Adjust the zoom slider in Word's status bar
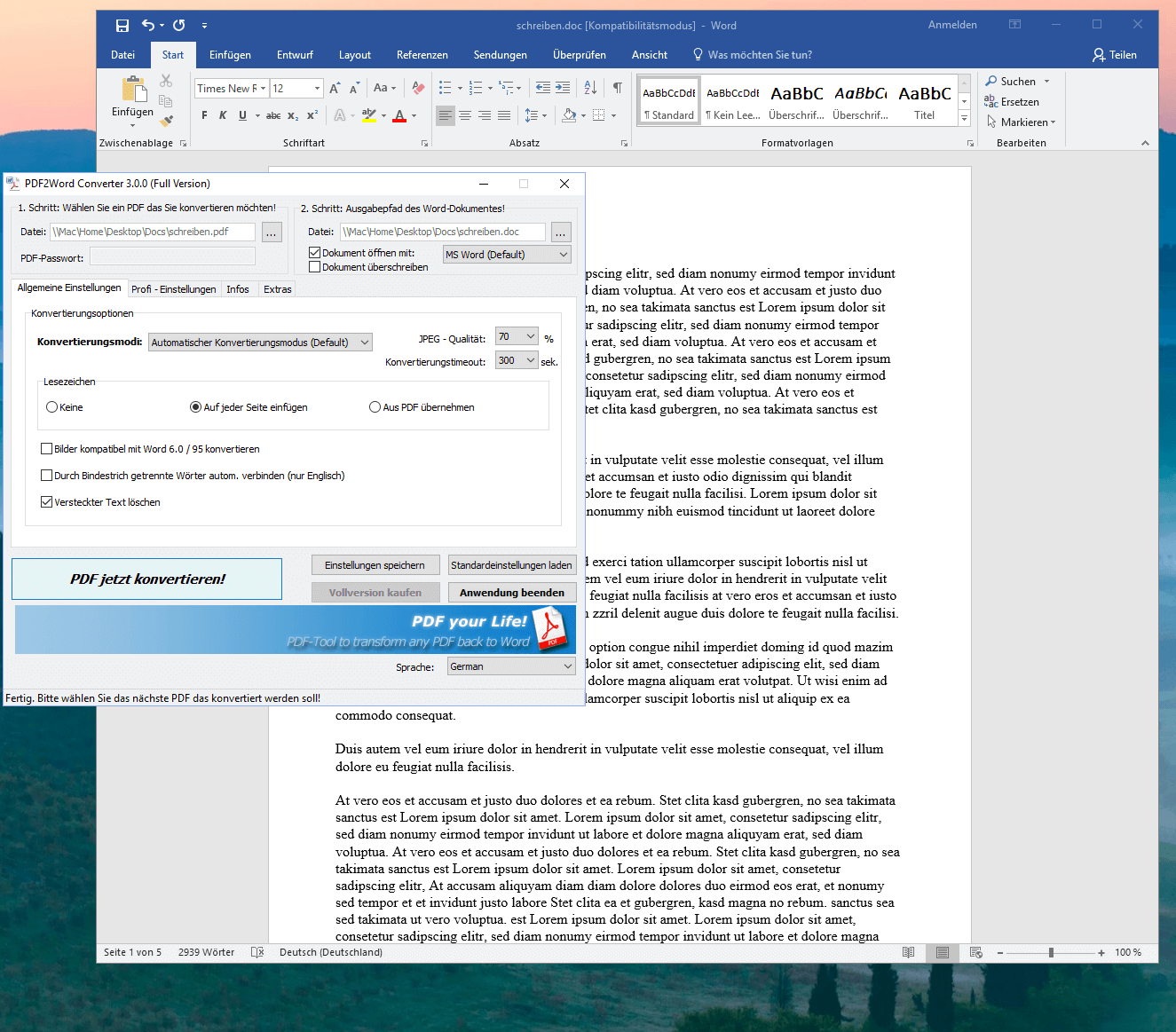The width and height of the screenshot is (1176, 1032). (x=1051, y=952)
